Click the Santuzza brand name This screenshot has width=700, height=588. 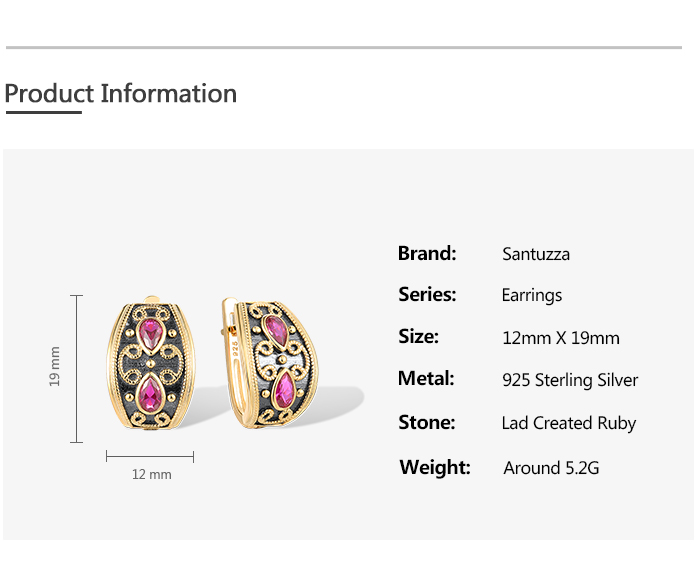536,254
